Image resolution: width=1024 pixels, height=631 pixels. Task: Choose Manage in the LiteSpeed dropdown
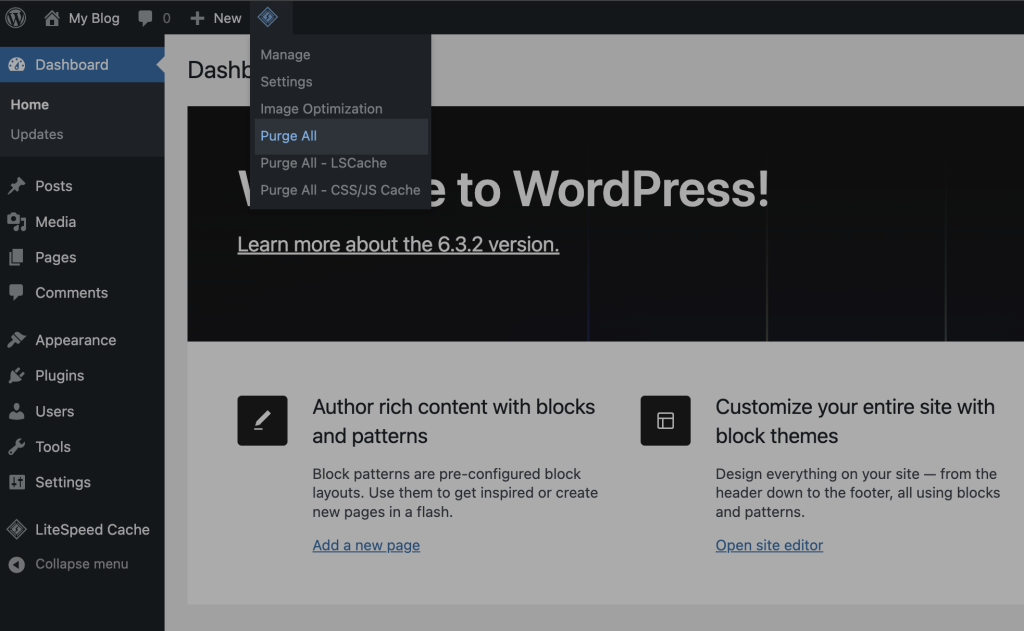[x=285, y=55]
